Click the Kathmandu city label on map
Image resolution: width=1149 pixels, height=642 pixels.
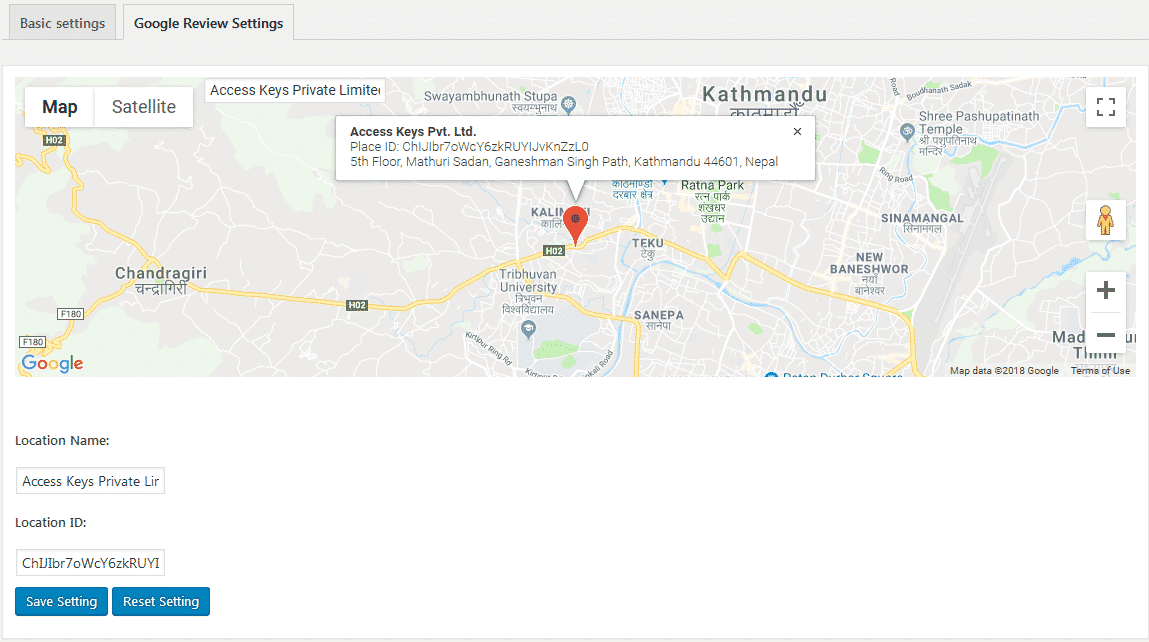(764, 95)
